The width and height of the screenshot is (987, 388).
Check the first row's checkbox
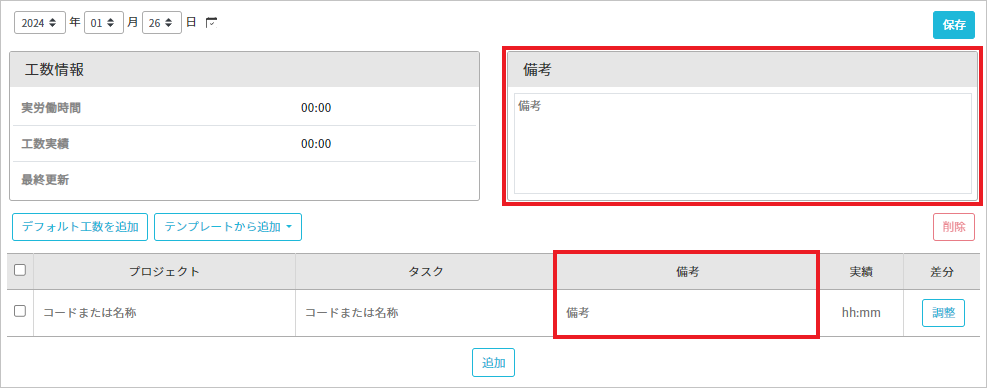point(20,311)
